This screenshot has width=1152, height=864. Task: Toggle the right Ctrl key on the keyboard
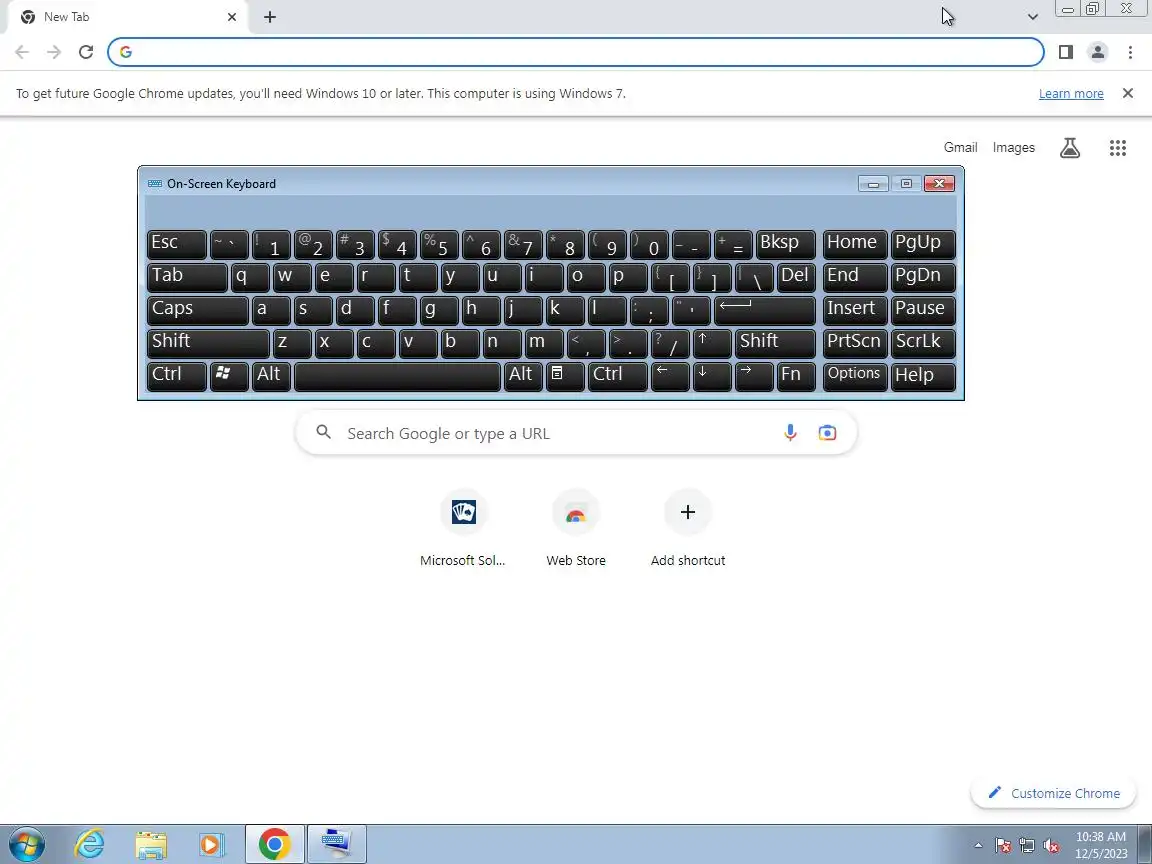617,376
